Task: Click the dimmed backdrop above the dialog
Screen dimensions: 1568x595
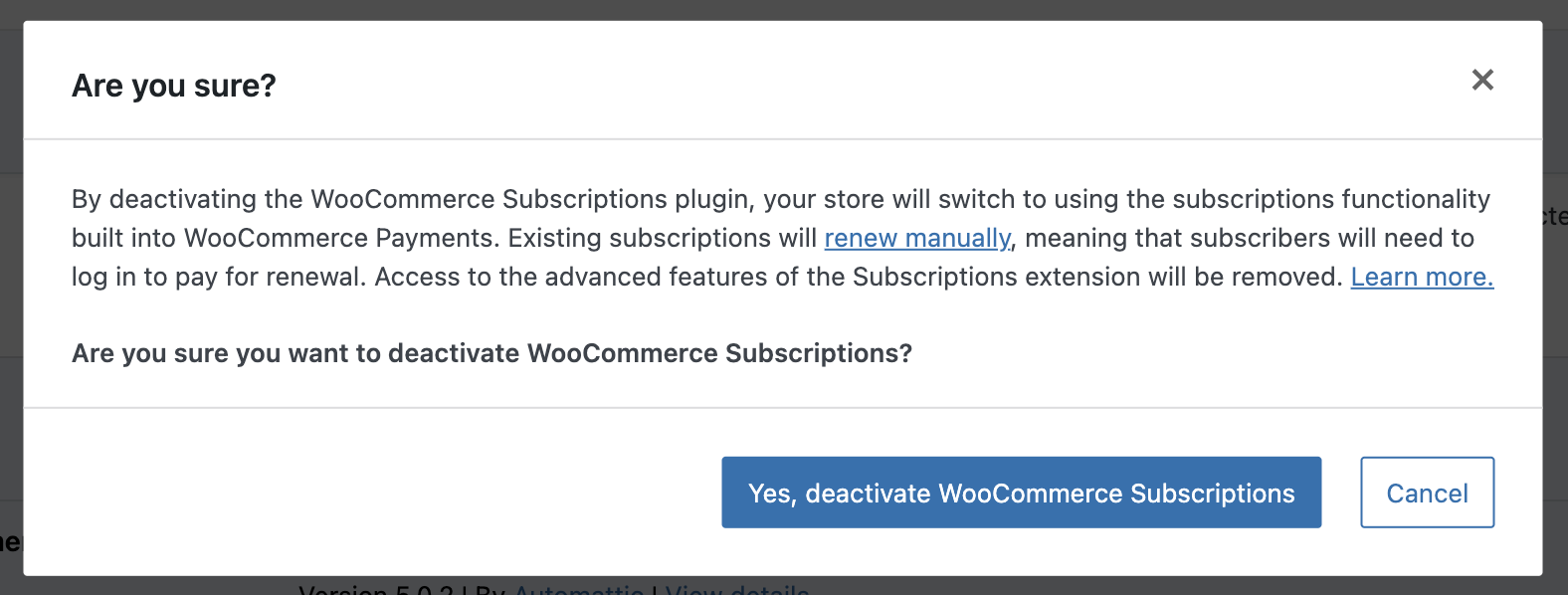Action: point(784,9)
